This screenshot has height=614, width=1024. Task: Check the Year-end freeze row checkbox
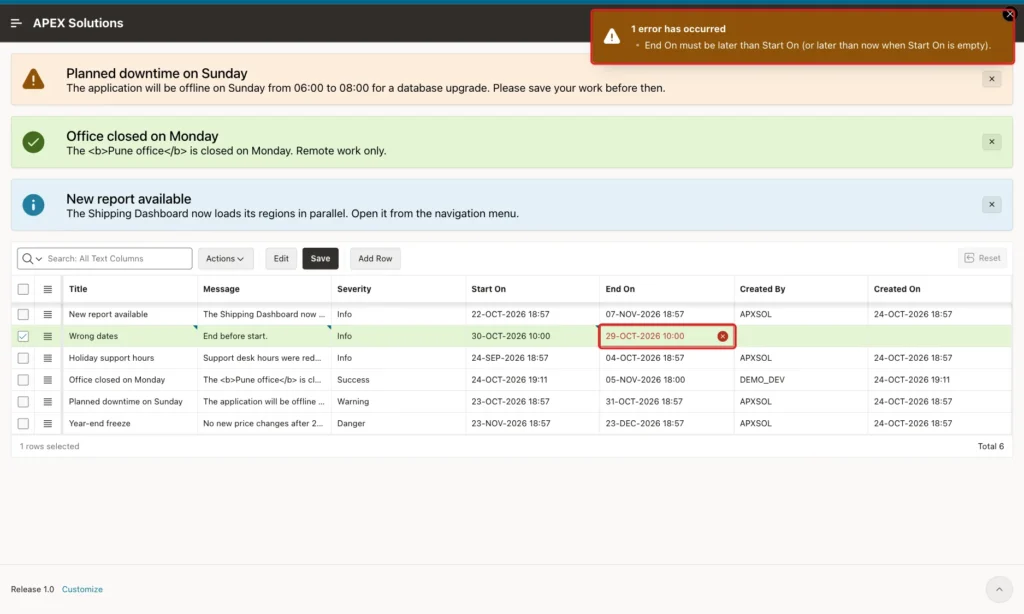point(23,423)
